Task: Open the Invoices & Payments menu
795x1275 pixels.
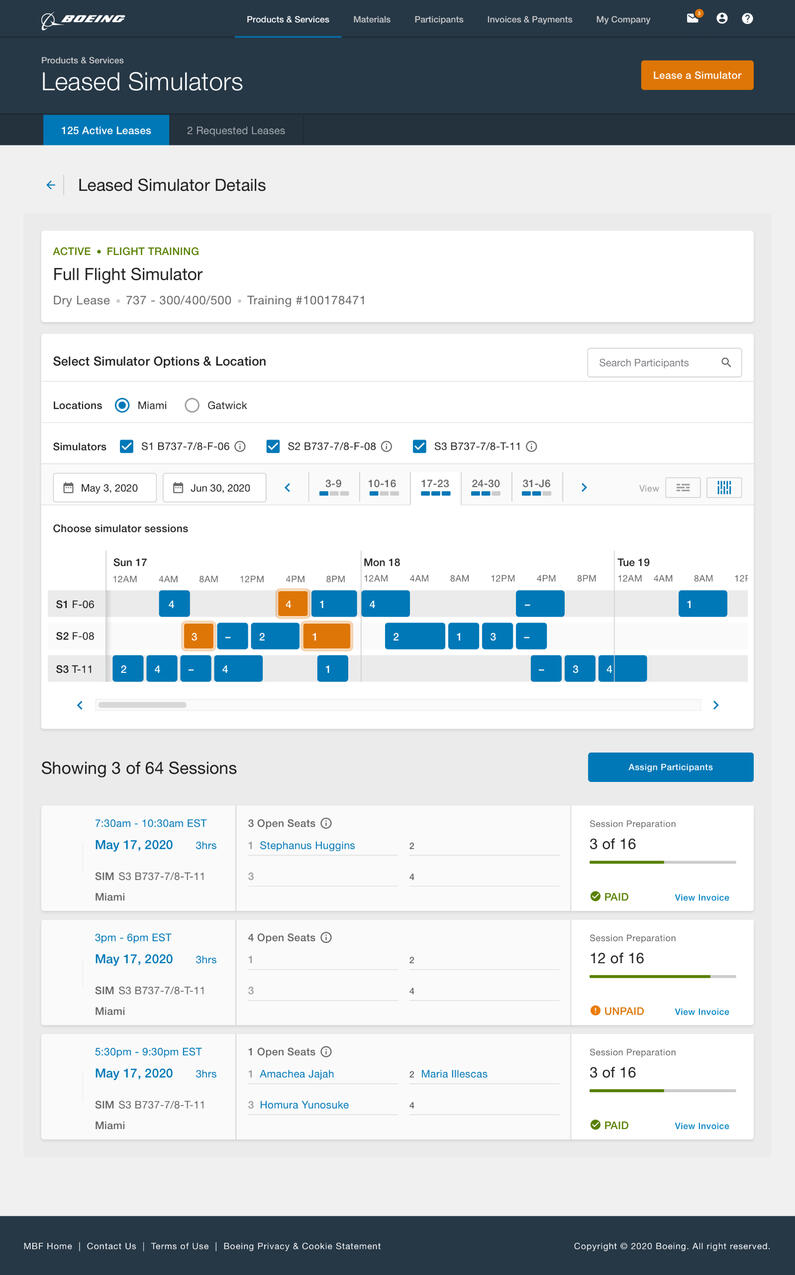Action: click(529, 18)
